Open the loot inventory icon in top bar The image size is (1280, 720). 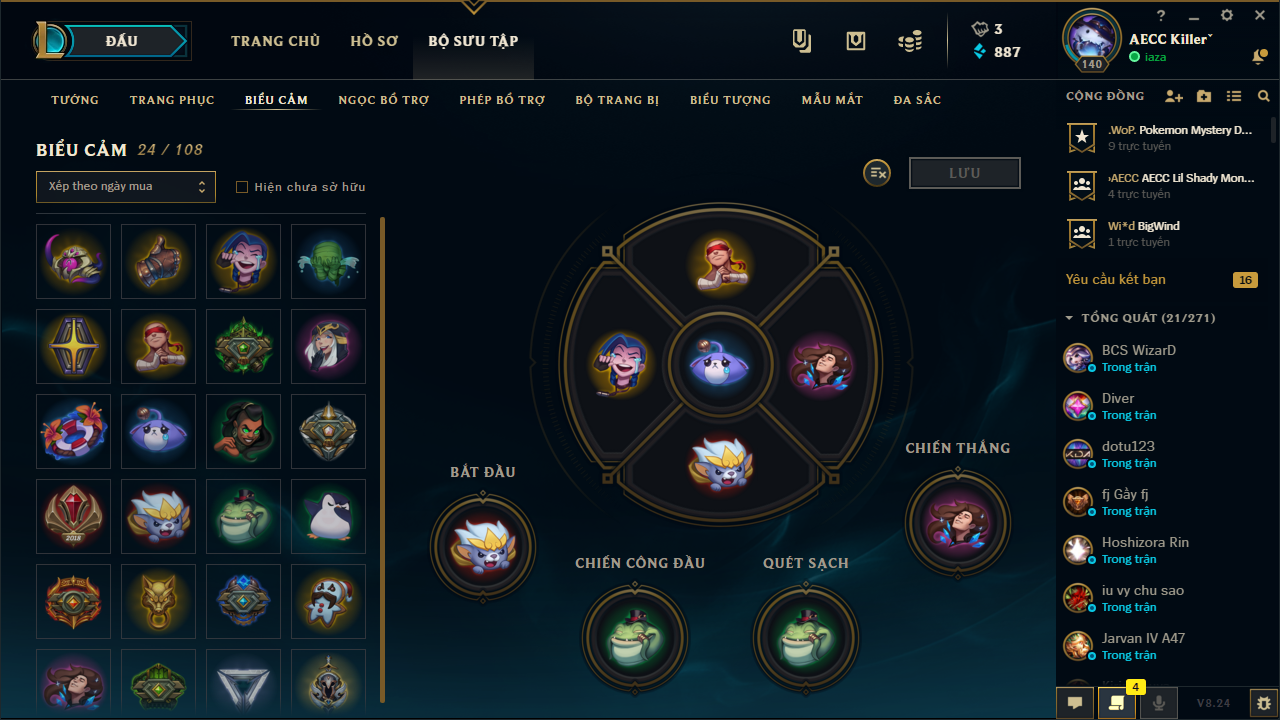point(855,41)
